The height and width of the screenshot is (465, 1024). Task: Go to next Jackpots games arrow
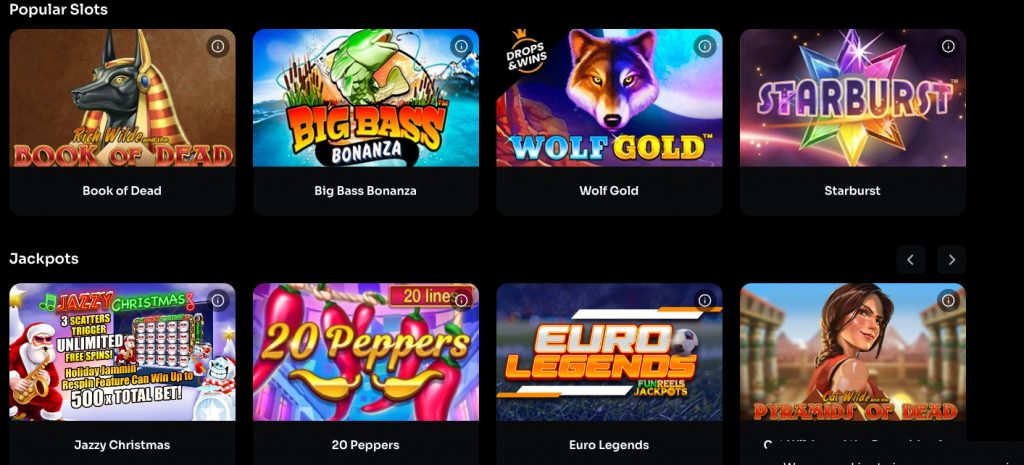(952, 260)
